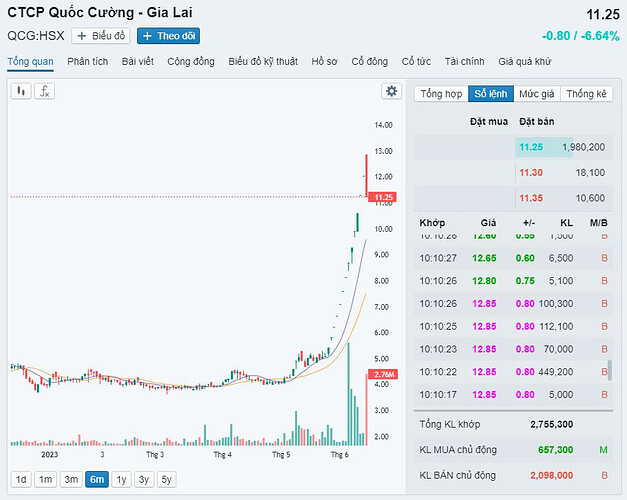Open the chart type candlestick icon
Viewport: 627px width, 500px height.
point(20,91)
